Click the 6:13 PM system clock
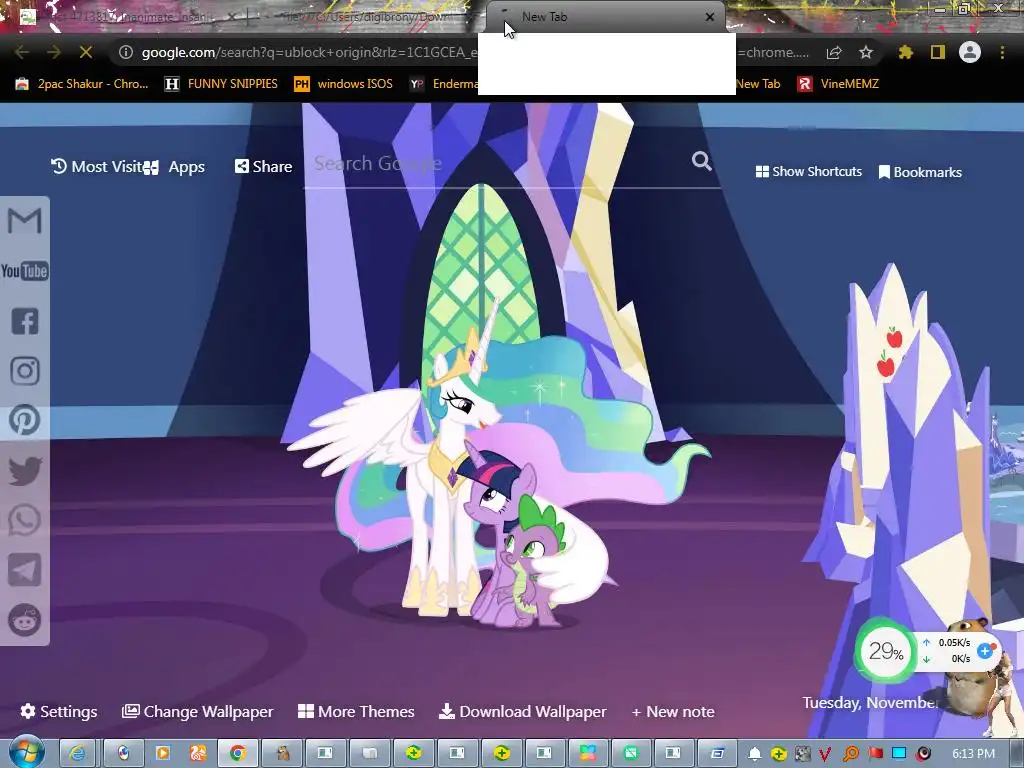 click(x=973, y=754)
